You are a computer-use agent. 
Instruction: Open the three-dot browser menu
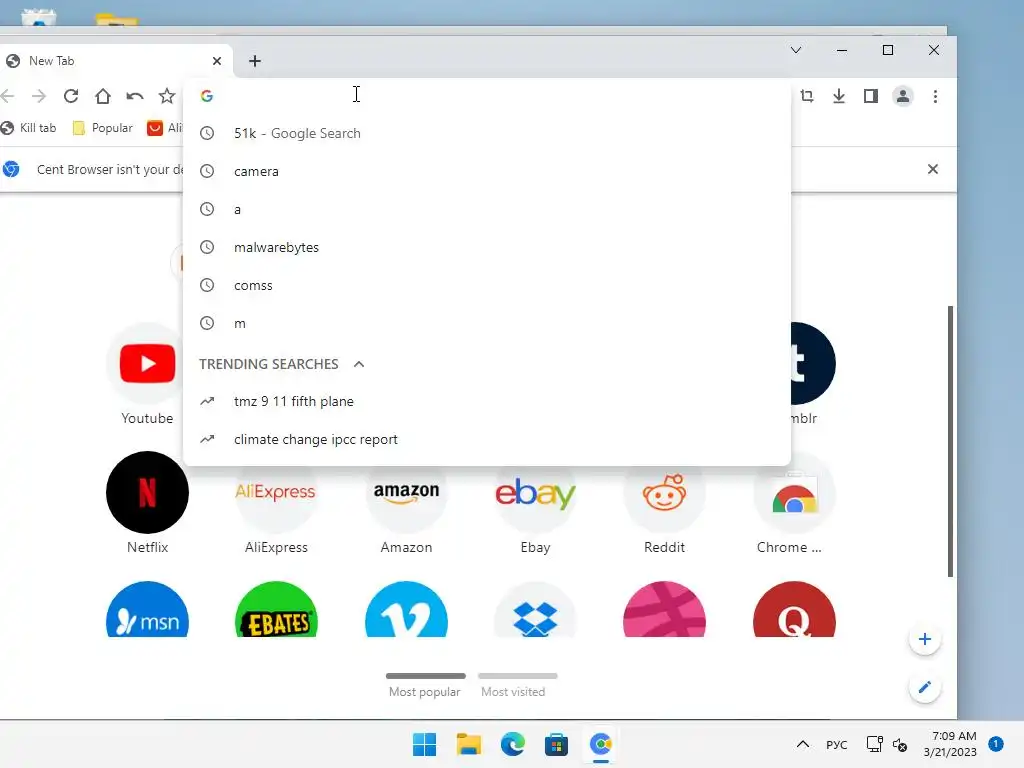(935, 96)
